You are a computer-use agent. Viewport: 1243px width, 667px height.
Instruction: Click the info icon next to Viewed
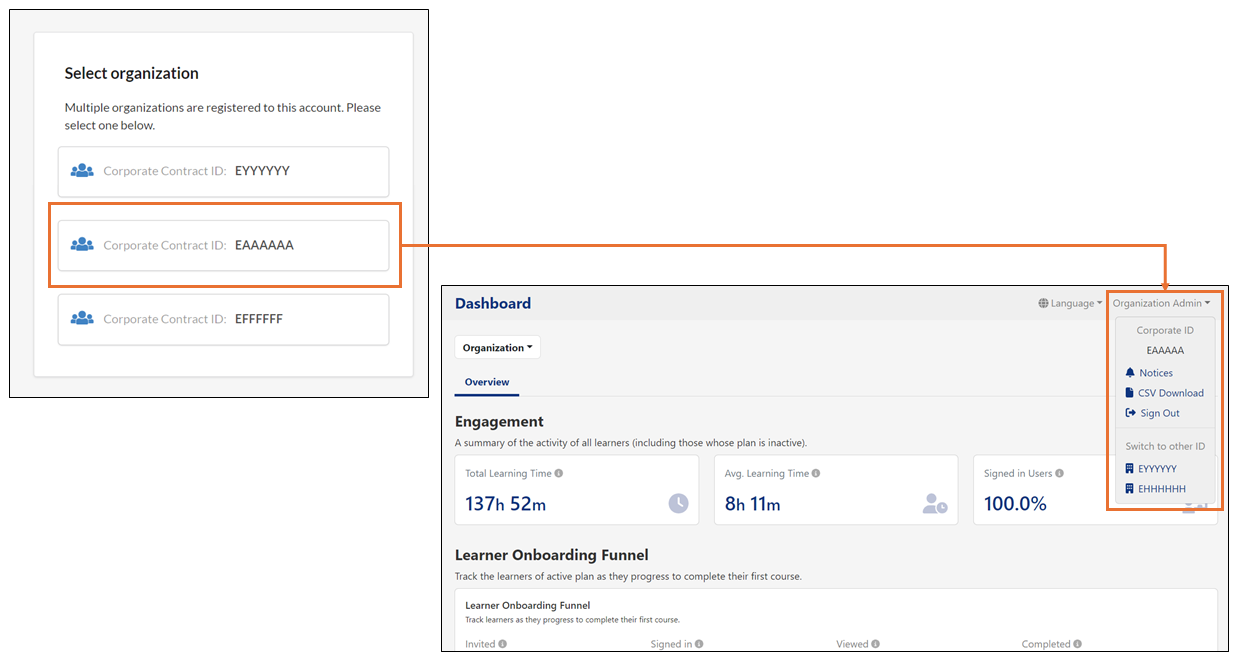coord(875,644)
